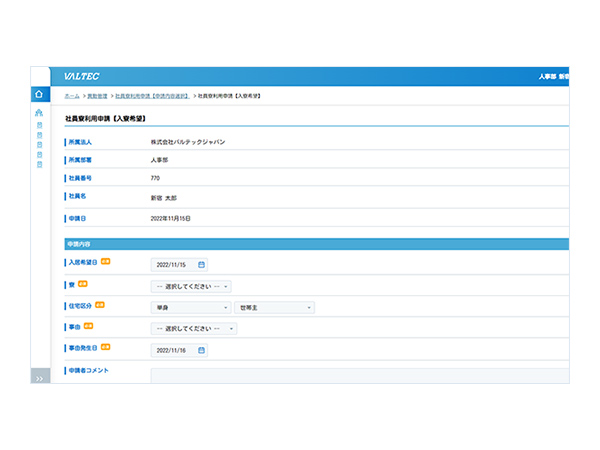Click the 事由発生日 date field
The image size is (600, 450).
(x=174, y=350)
